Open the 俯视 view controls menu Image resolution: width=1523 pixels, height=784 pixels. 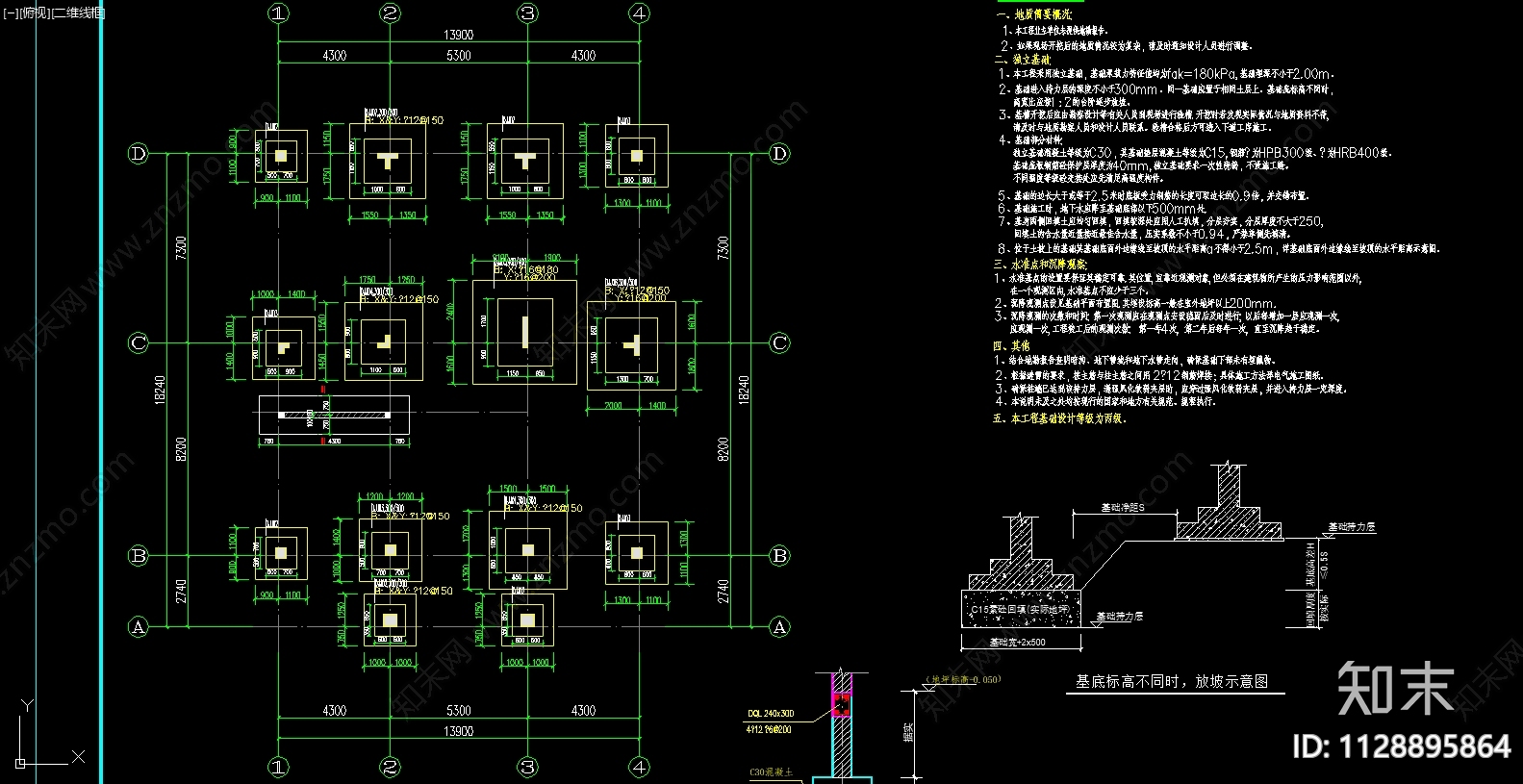[34, 13]
